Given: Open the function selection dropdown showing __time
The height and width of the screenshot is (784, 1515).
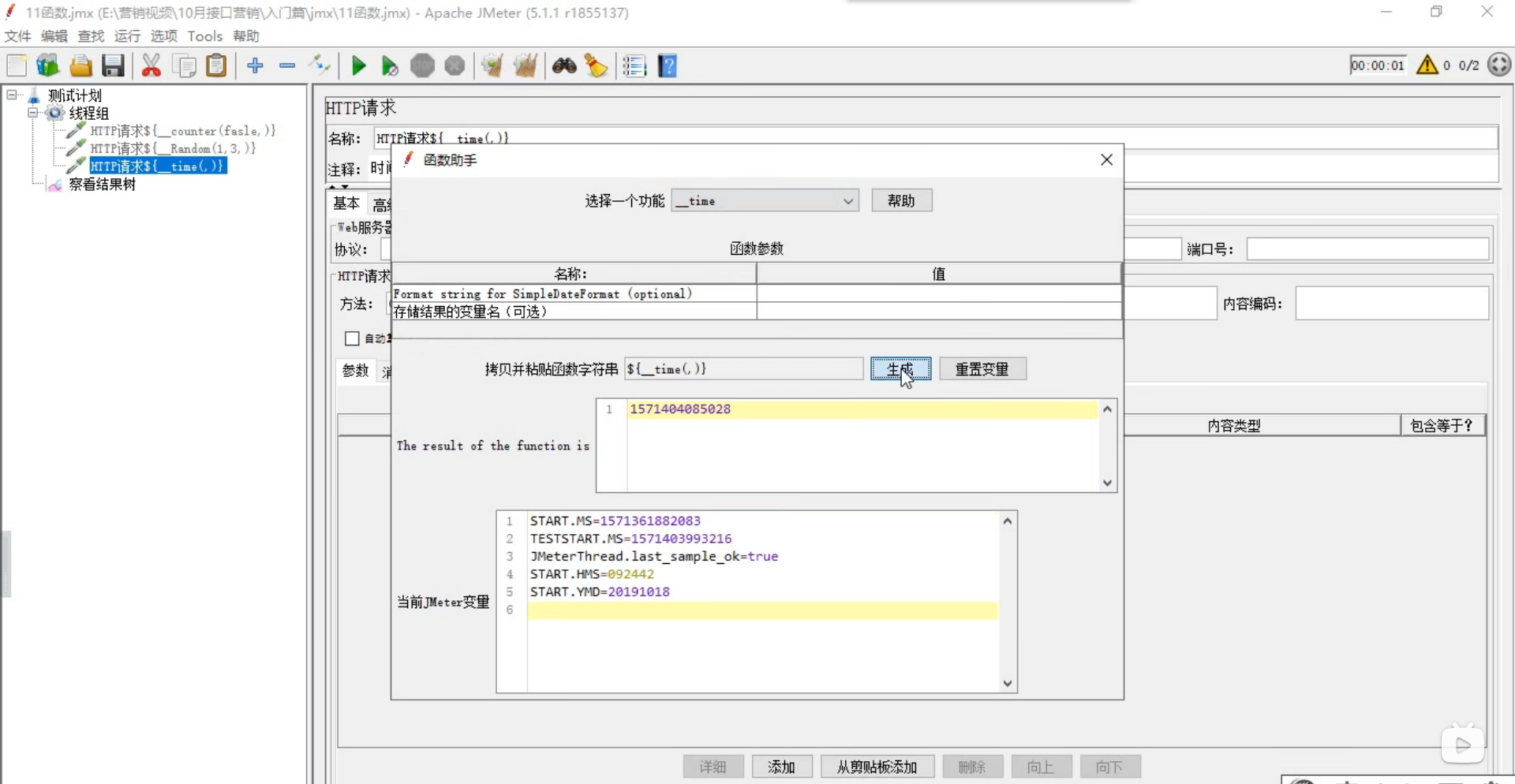Looking at the screenshot, I should (765, 201).
